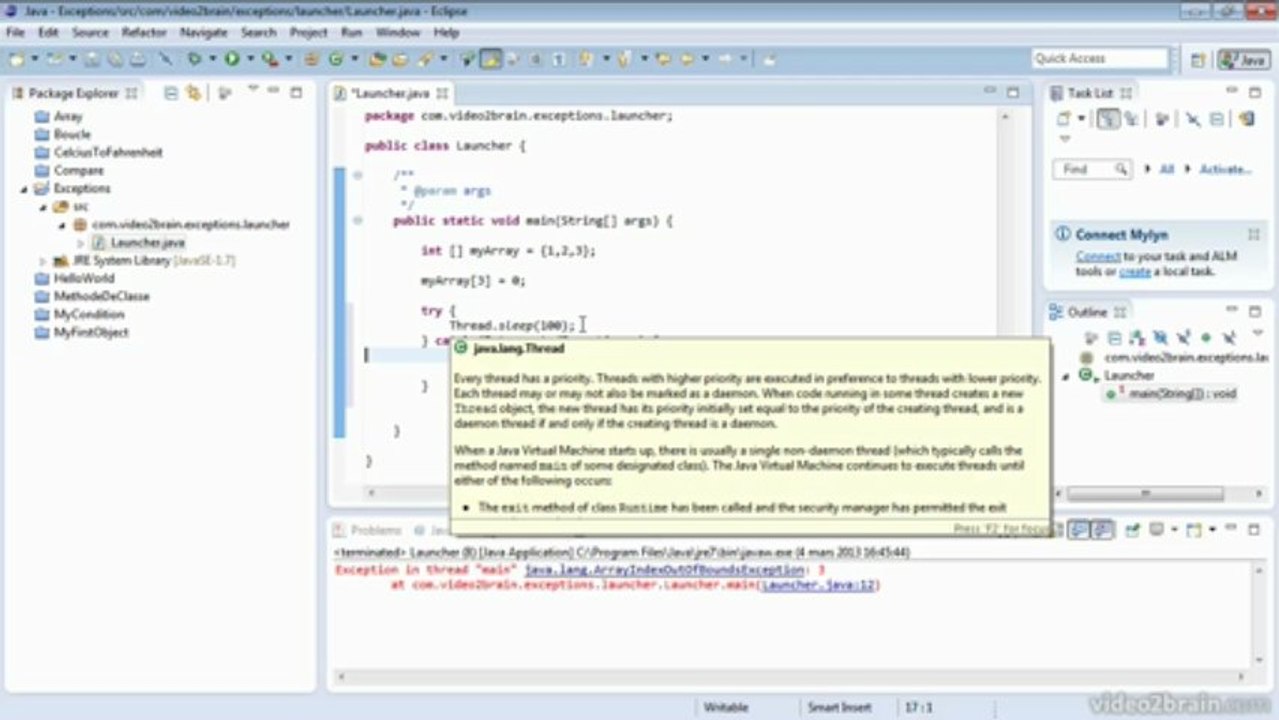Toggle Hide Non-Public Members in Outline
Image resolution: width=1279 pixels, height=720 pixels.
1206,338
